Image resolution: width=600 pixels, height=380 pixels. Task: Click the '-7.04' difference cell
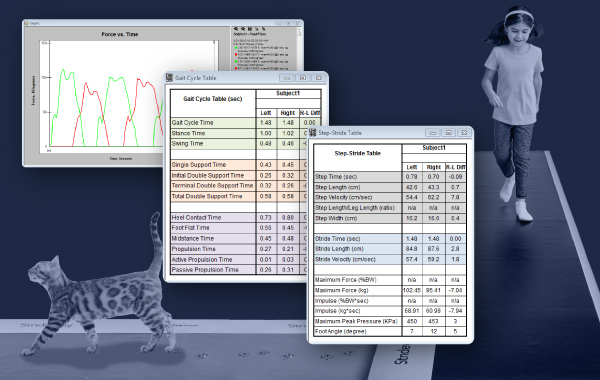[456, 290]
